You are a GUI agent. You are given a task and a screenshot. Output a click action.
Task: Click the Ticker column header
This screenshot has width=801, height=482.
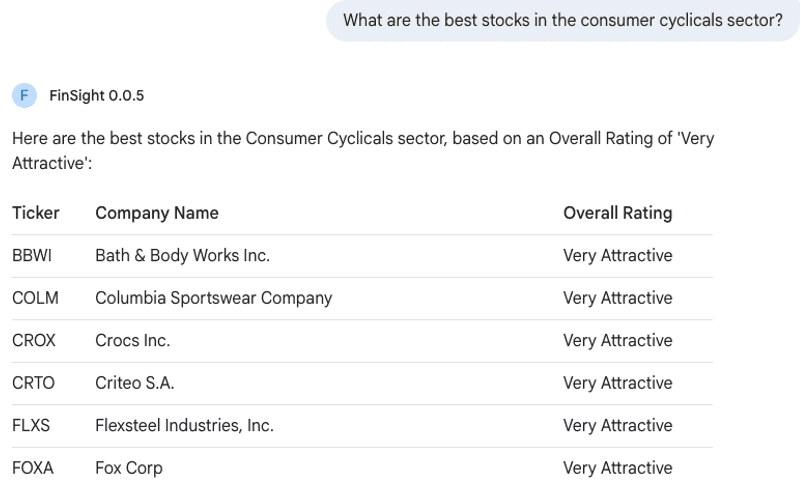tap(36, 213)
